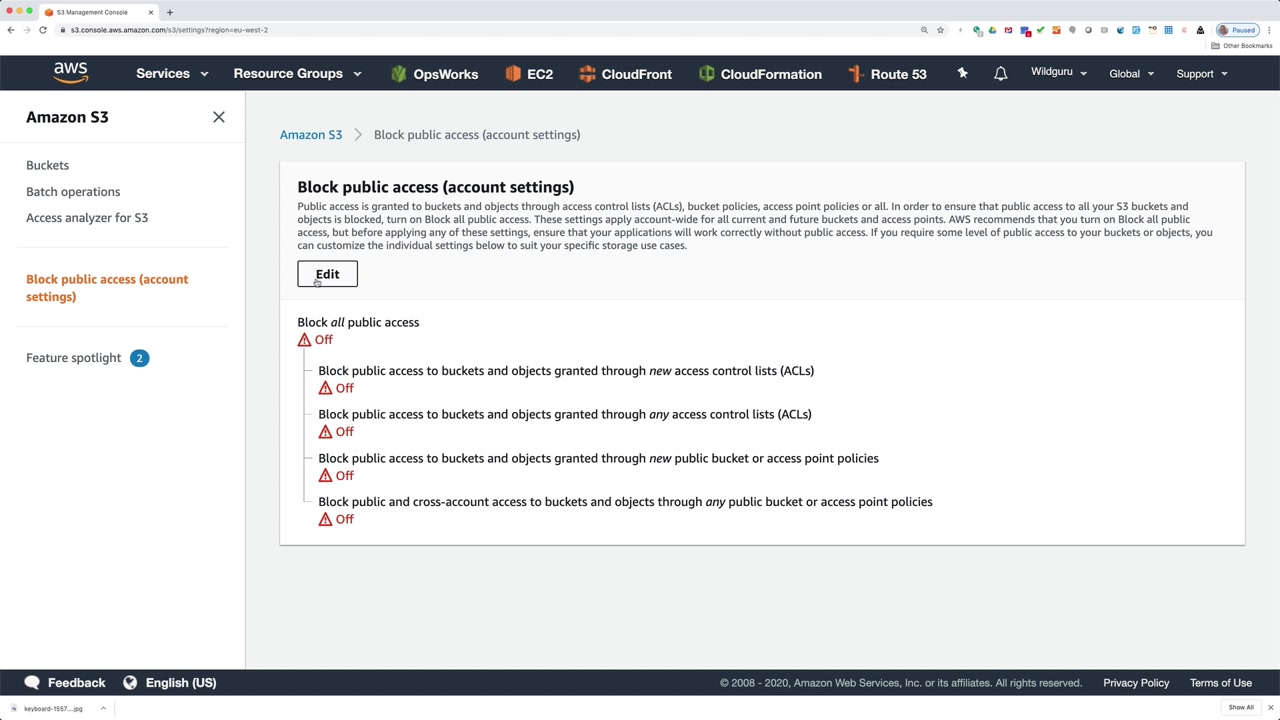Click the Edit button

327,274
